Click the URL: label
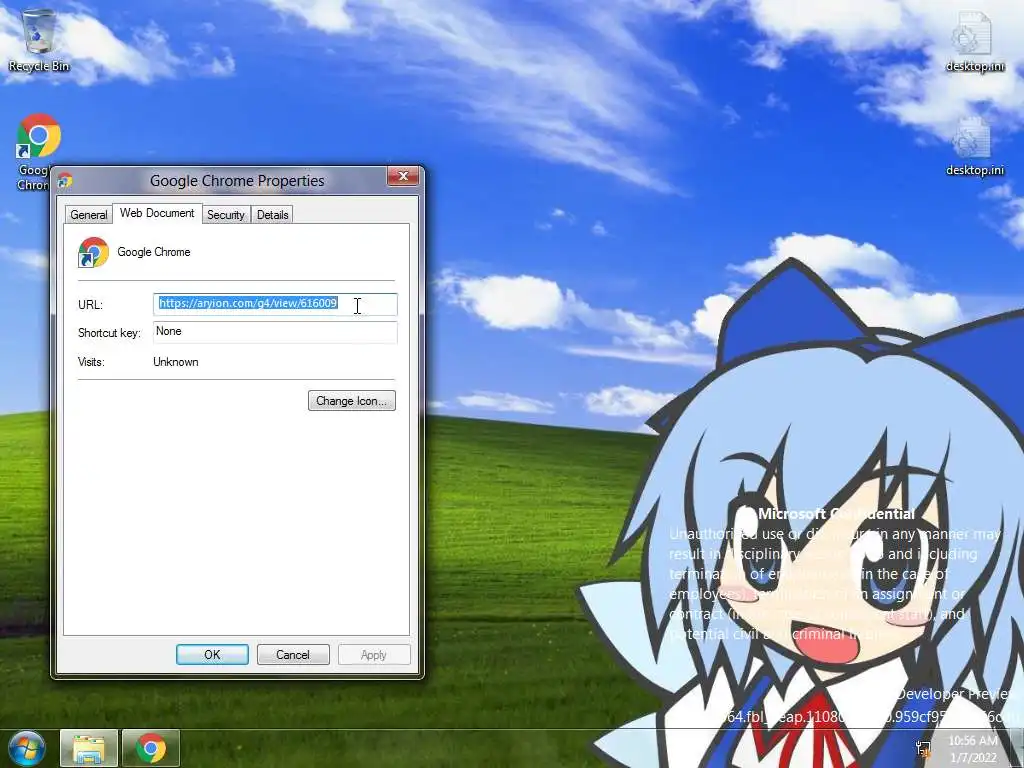The width and height of the screenshot is (1024, 768). click(90, 305)
